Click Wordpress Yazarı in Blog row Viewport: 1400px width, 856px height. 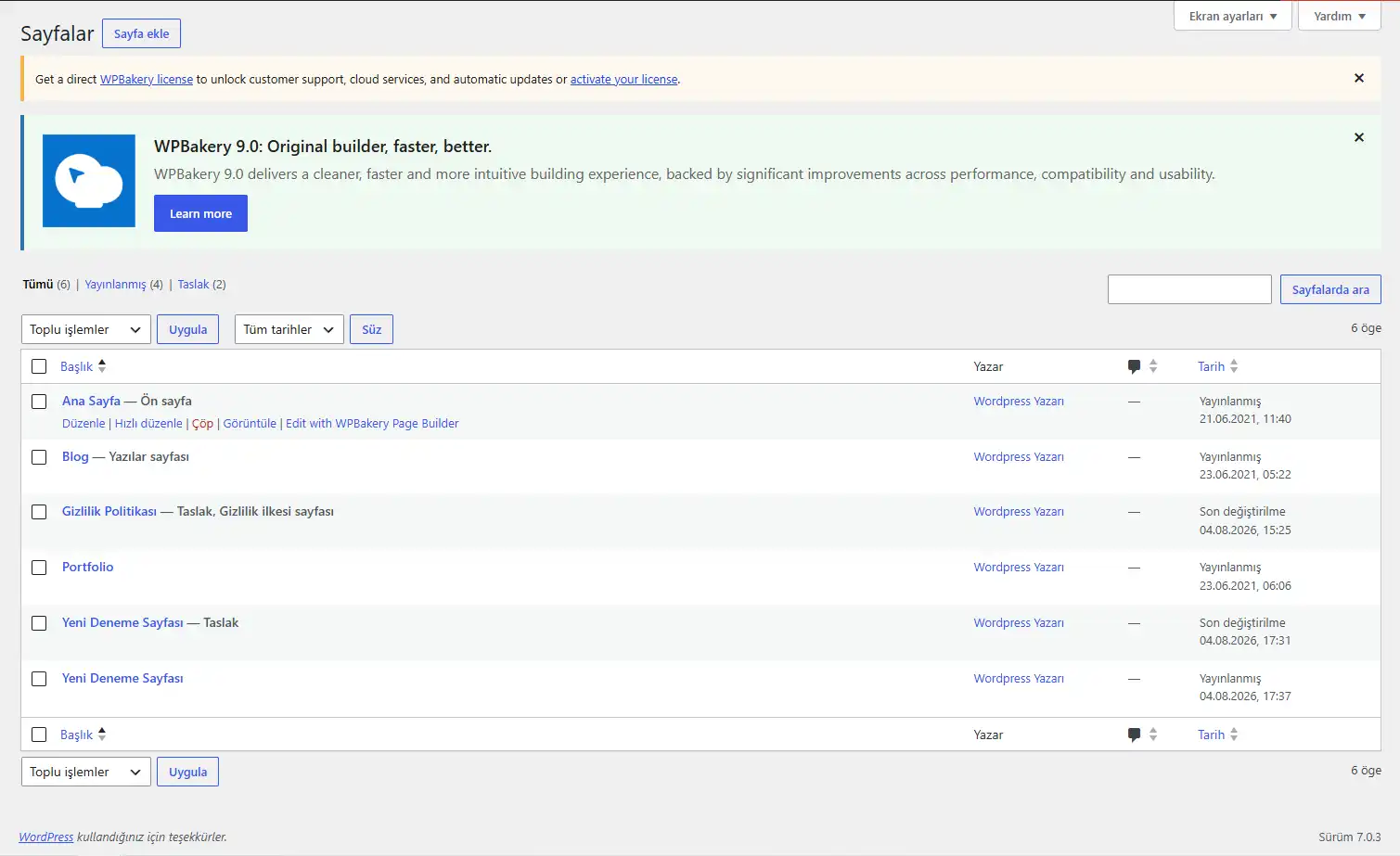click(x=1019, y=457)
